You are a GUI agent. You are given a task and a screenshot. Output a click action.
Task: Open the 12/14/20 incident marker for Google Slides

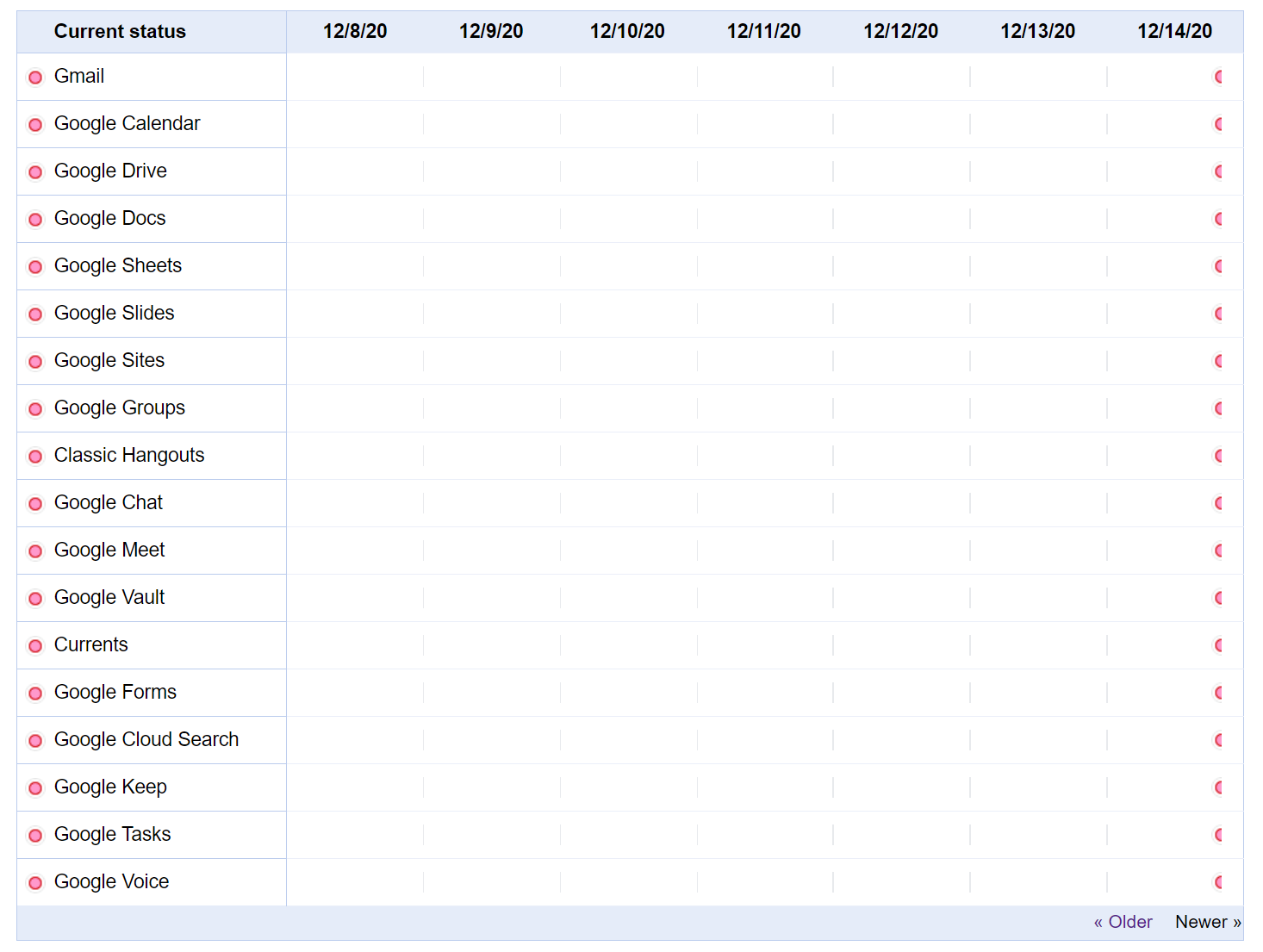click(x=1218, y=314)
